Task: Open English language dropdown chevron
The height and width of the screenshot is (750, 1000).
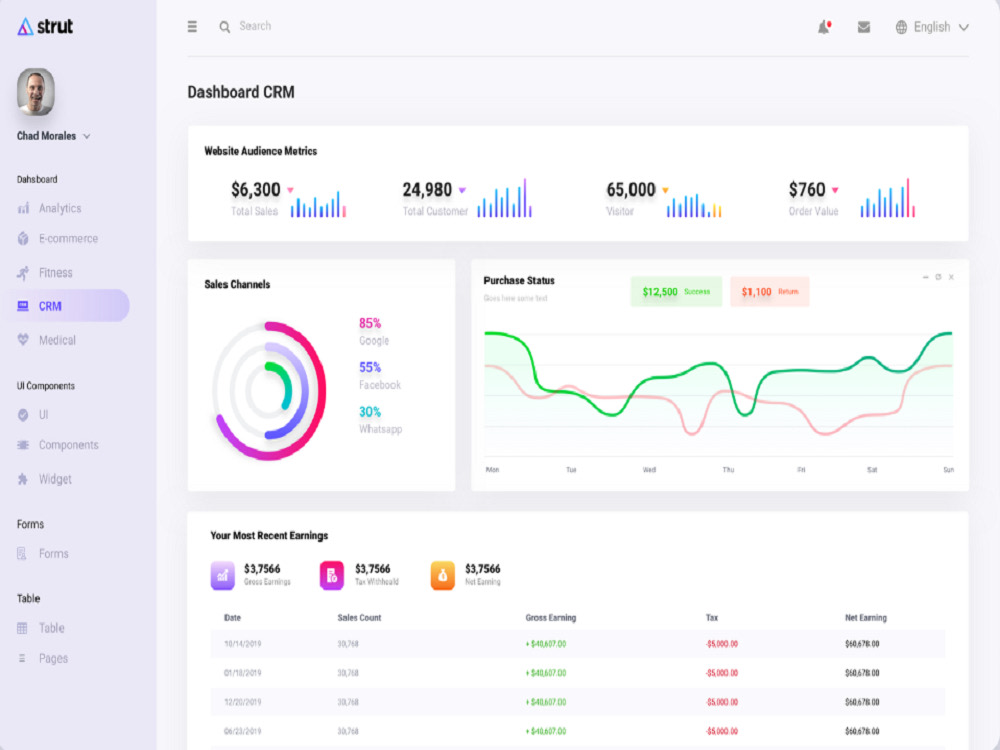Action: click(964, 27)
